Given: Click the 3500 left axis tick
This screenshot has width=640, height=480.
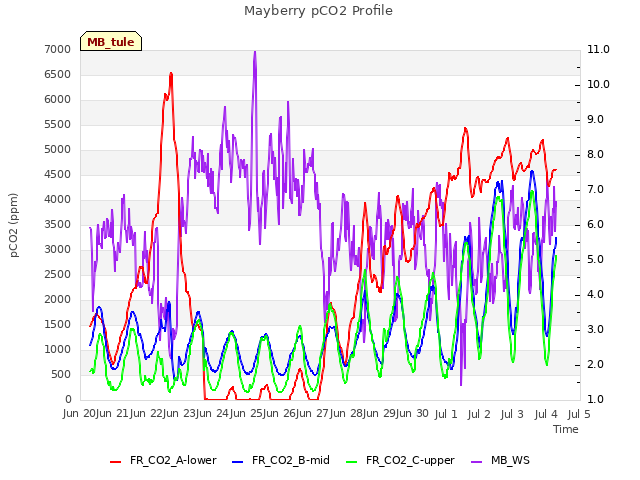Looking at the screenshot, I should [58, 224].
